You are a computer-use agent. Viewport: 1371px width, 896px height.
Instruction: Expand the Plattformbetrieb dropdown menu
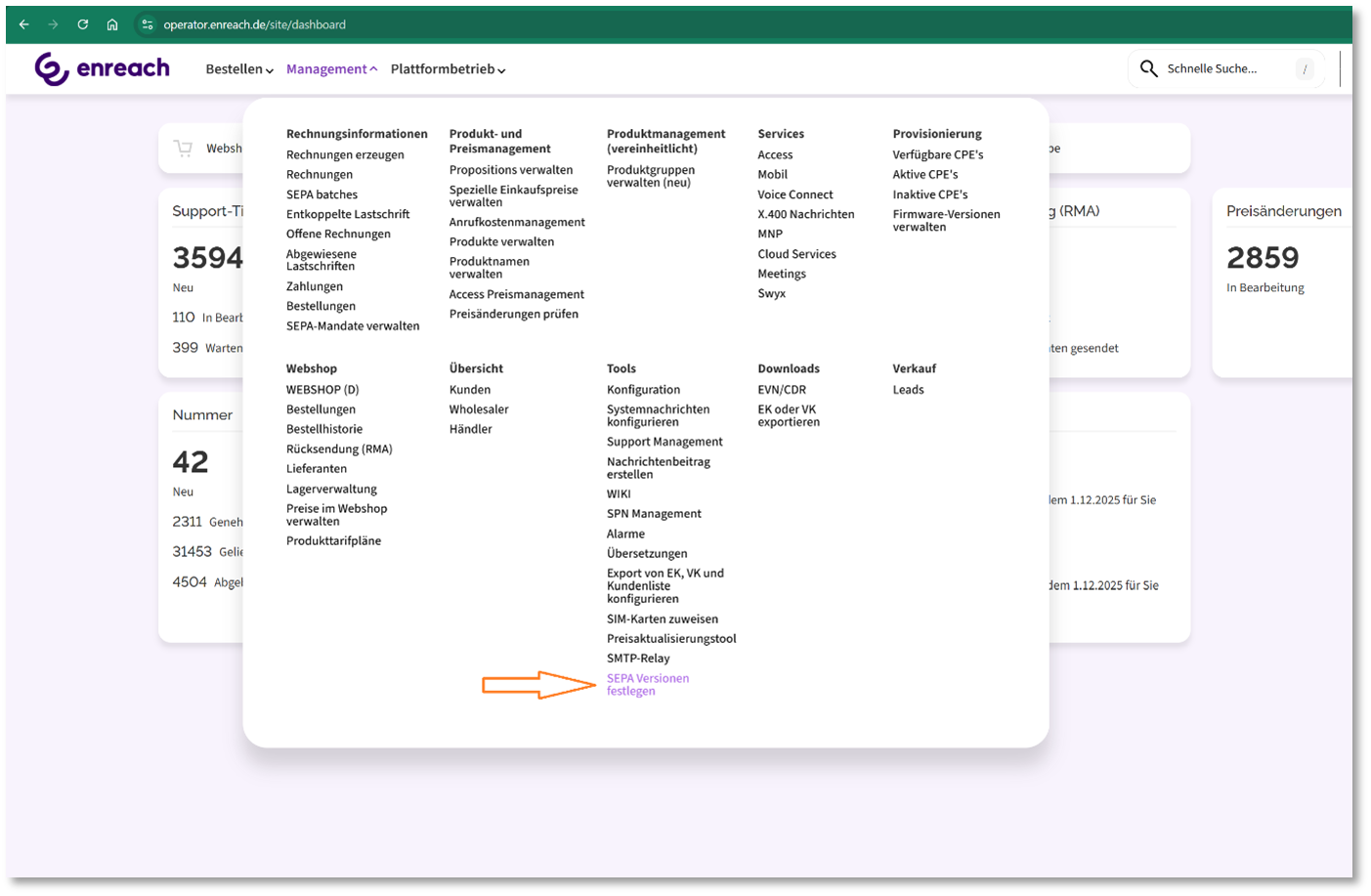(448, 69)
